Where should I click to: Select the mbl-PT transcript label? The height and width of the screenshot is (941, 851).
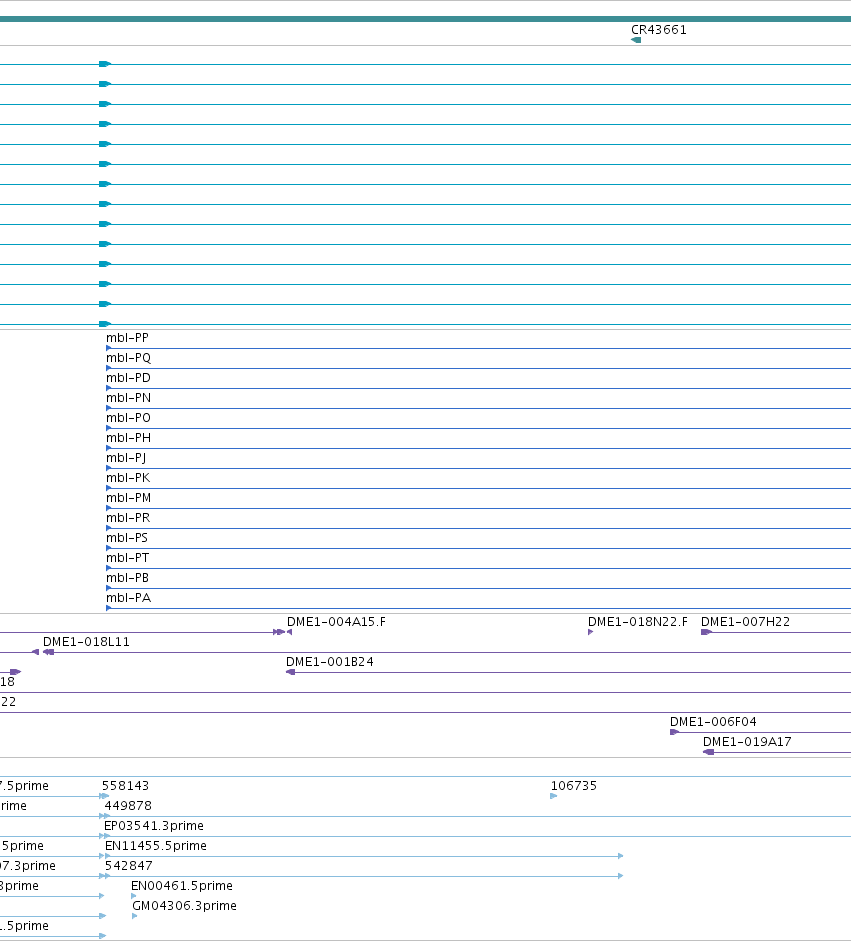[x=128, y=558]
